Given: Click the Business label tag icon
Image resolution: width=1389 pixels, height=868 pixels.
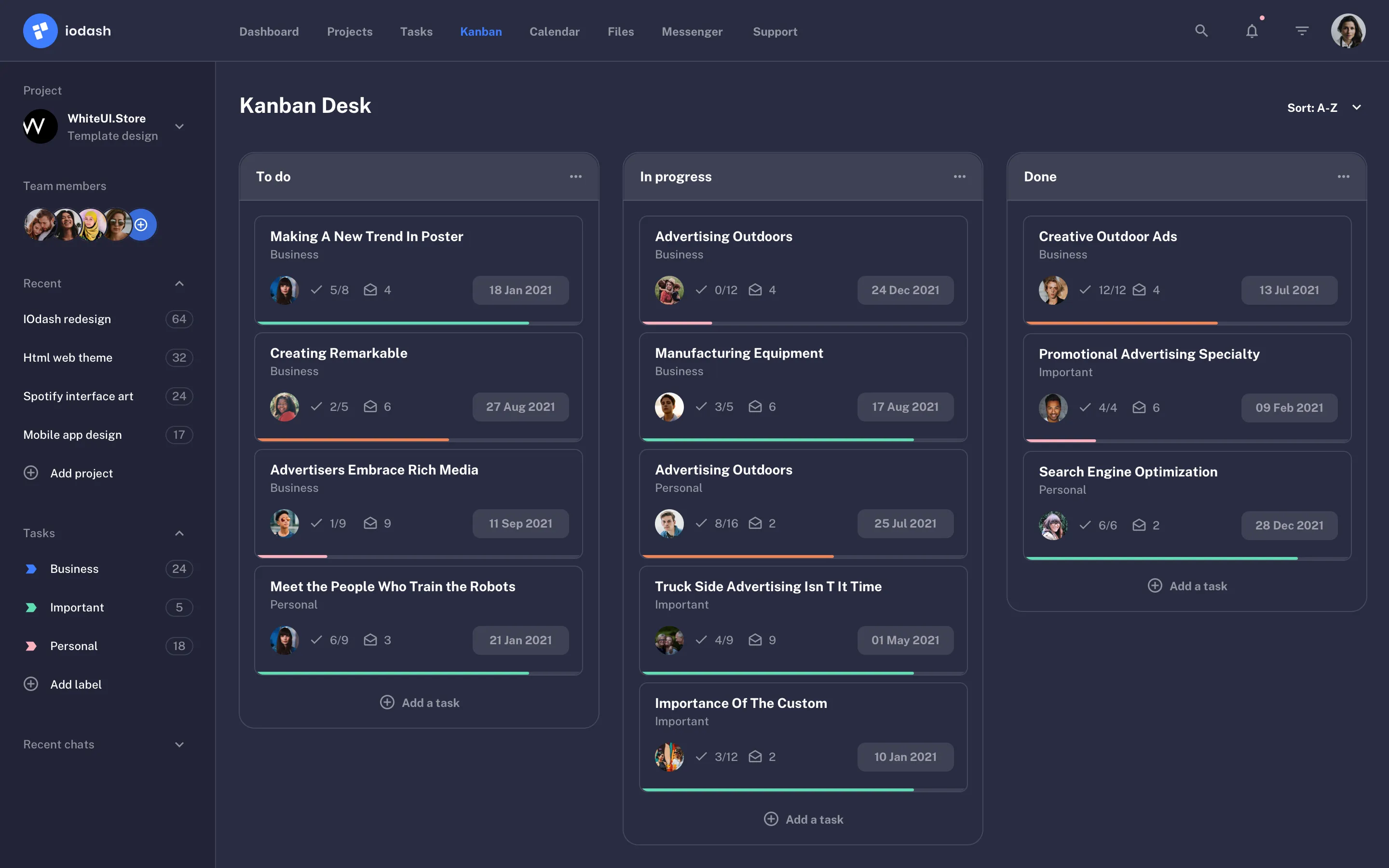Looking at the screenshot, I should coord(31,569).
